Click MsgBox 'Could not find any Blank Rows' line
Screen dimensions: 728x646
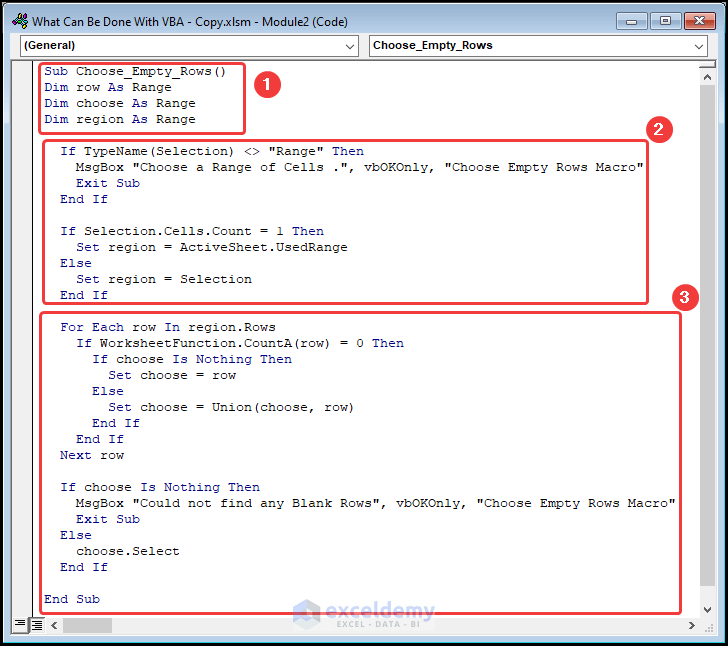(x=376, y=503)
